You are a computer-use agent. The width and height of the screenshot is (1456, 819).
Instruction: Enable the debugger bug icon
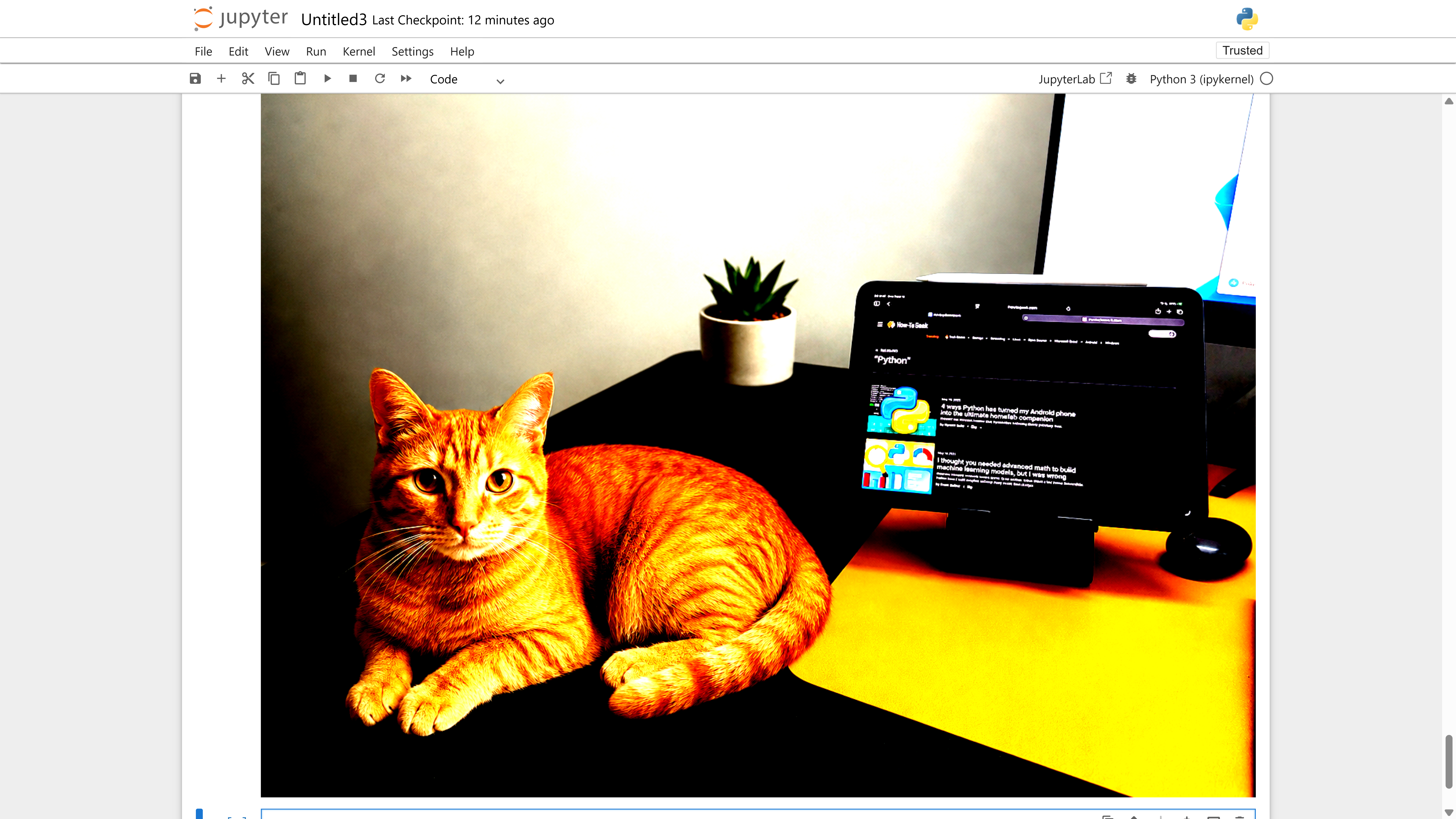1131,78
